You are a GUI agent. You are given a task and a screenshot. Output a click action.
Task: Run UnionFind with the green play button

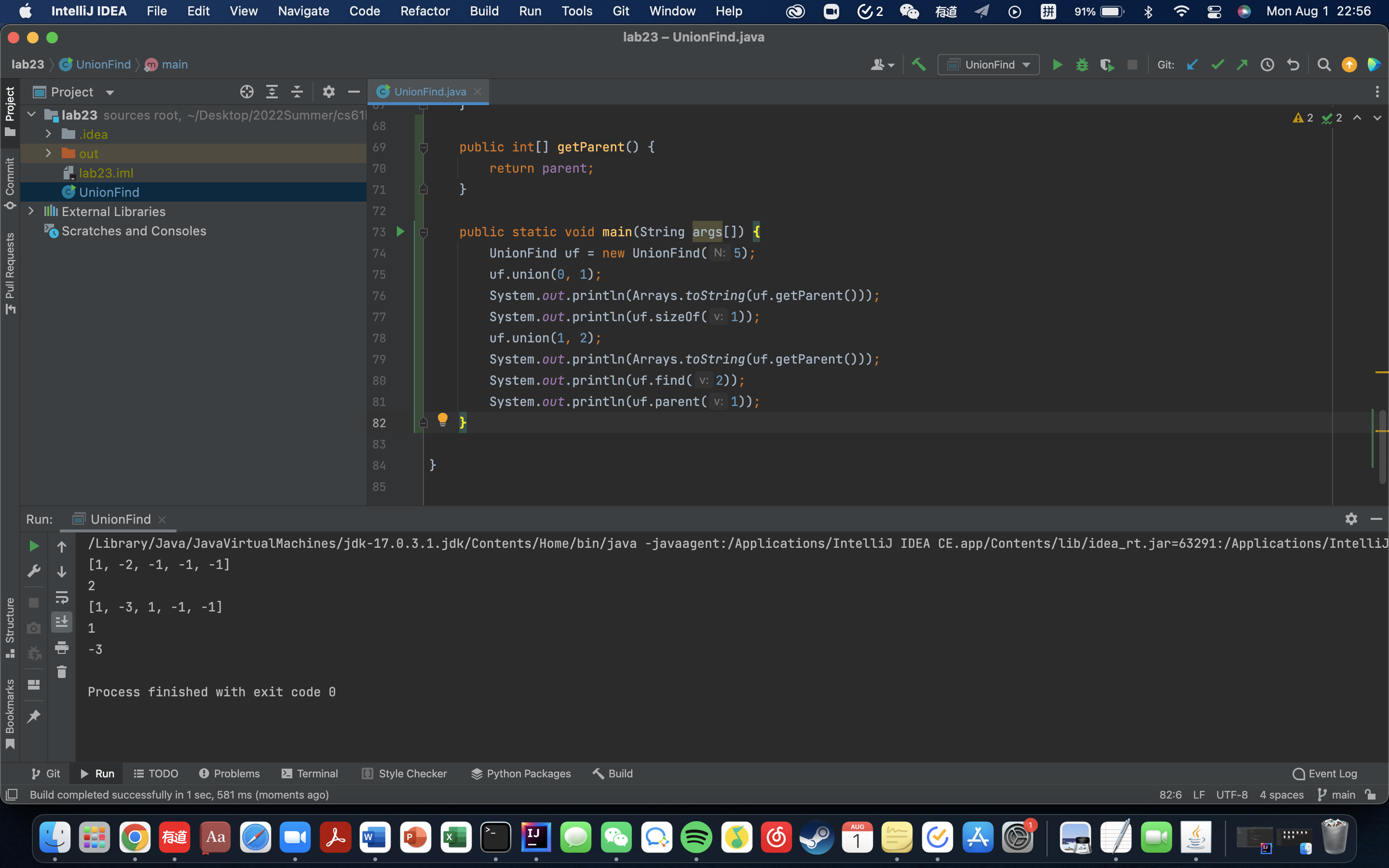coord(1057,64)
